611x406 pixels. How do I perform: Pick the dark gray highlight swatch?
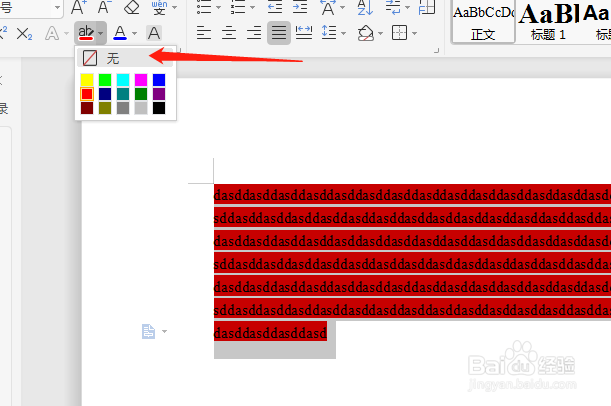pos(123,108)
